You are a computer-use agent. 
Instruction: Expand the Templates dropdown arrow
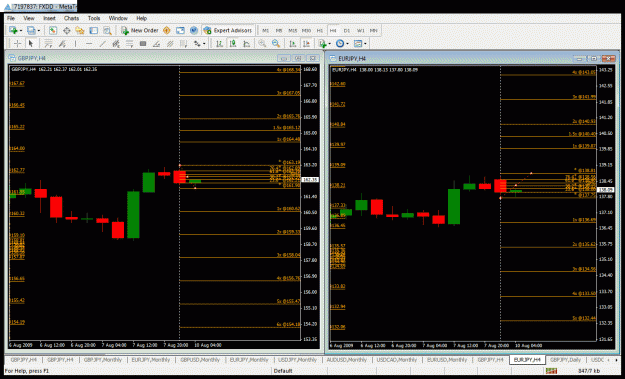click(x=365, y=43)
